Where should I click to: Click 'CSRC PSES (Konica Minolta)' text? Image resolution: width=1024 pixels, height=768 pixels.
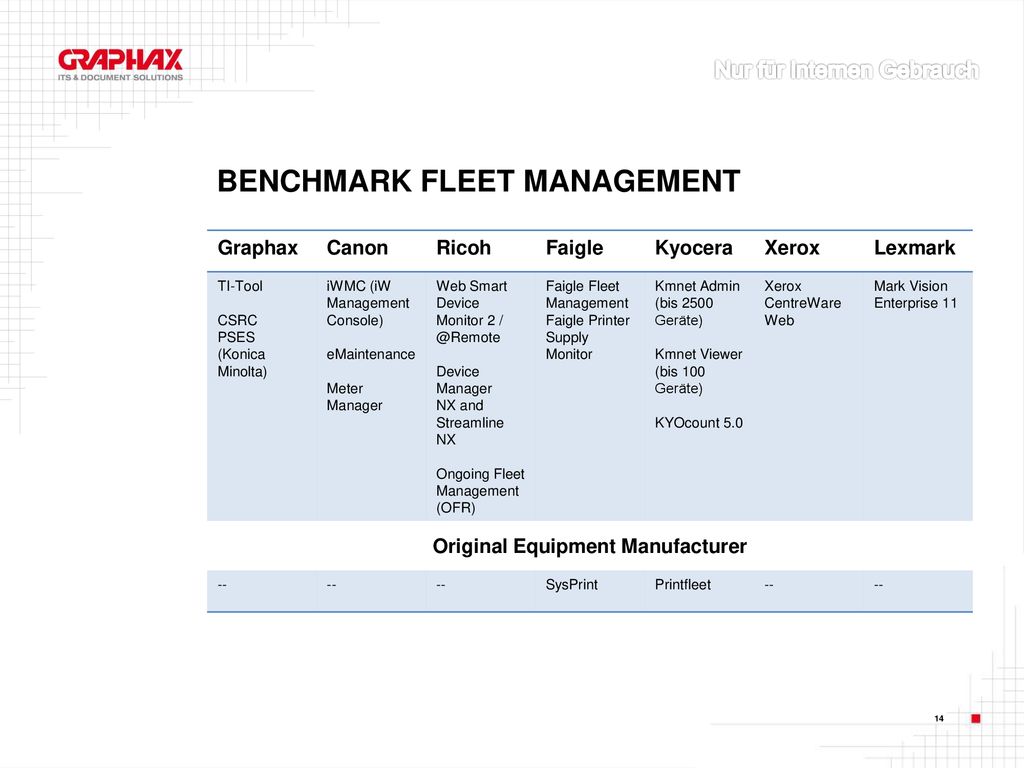tap(242, 346)
